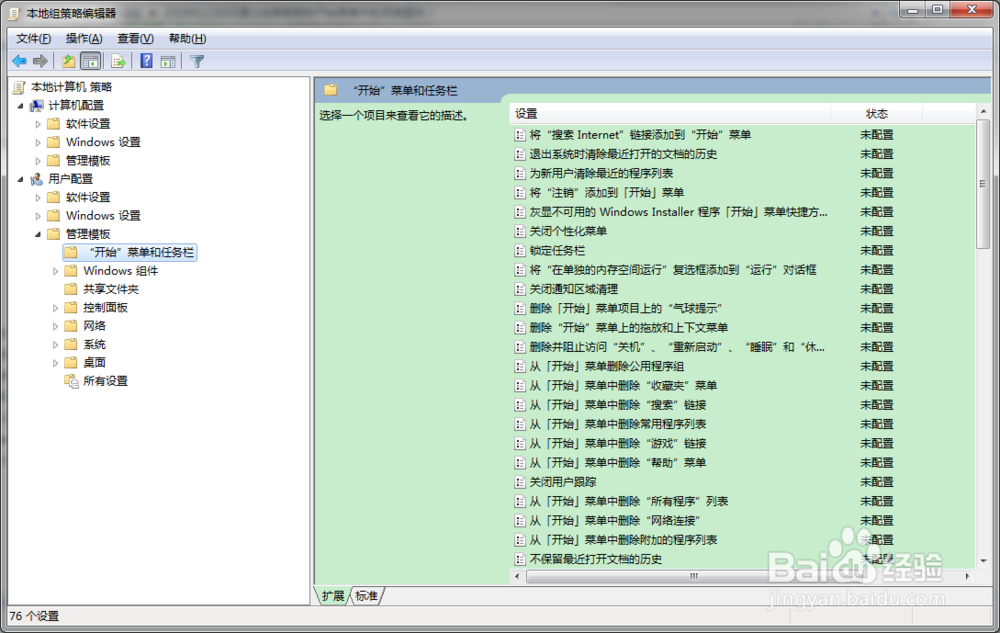
Task: Click the policy icon beside 关闭个性化菜单
Action: 520,231
